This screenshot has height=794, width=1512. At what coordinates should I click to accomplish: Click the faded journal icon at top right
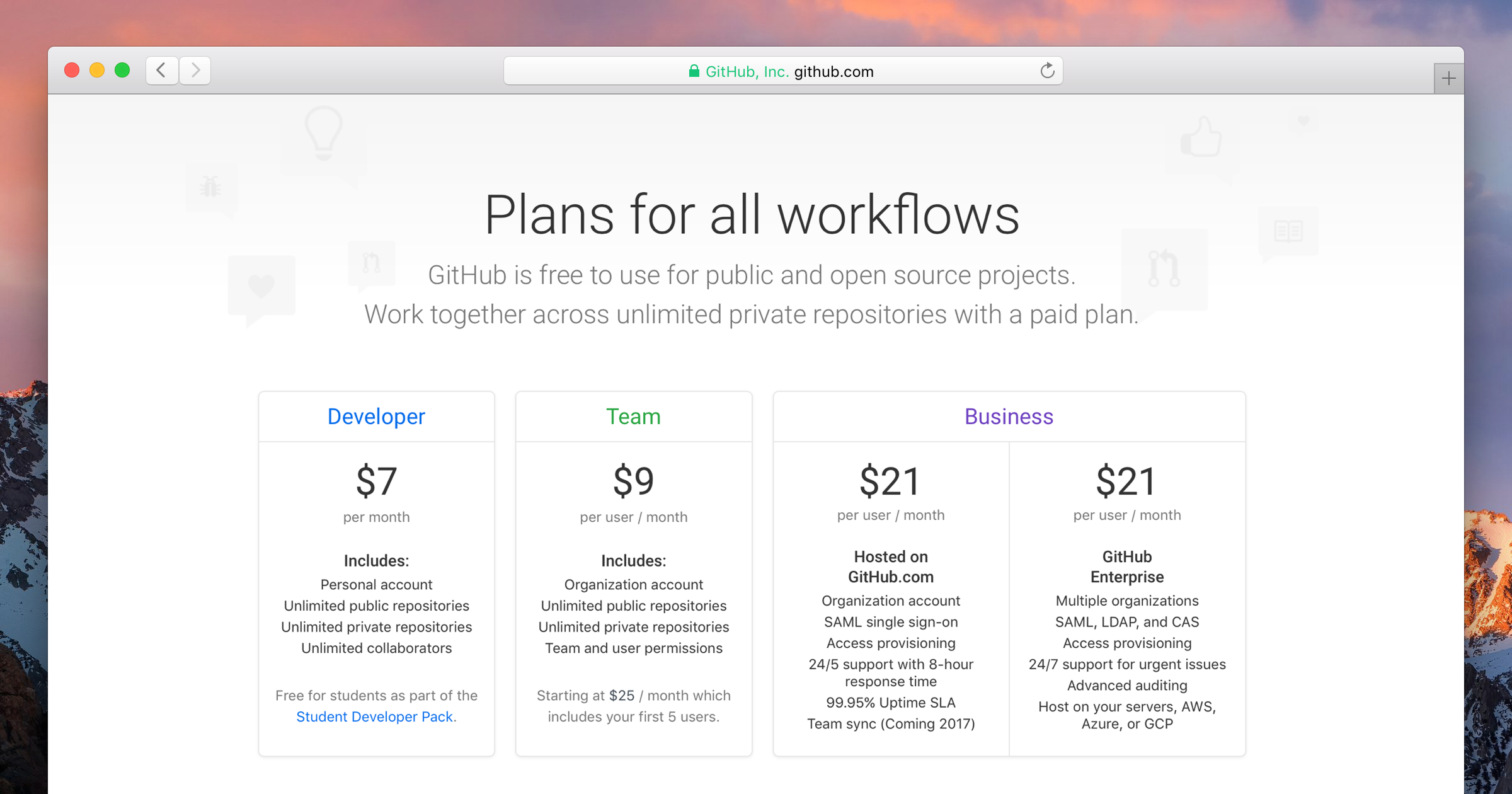[1288, 231]
